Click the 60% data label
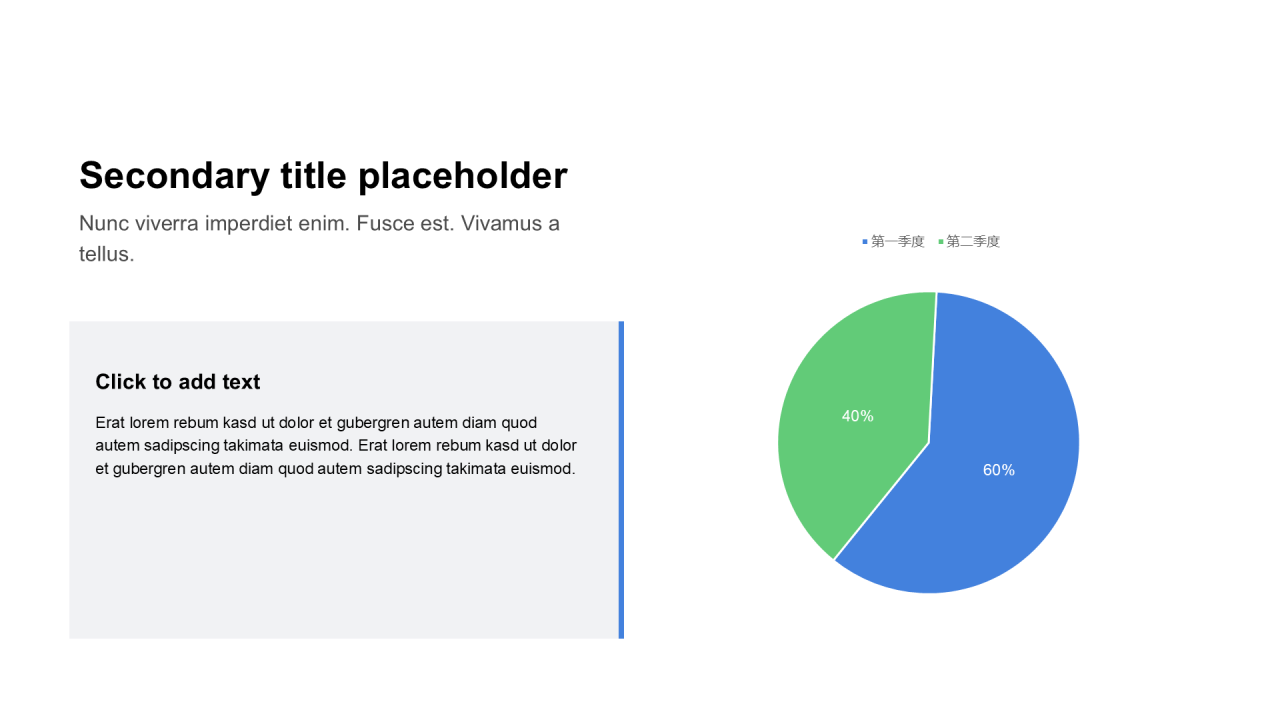The height and width of the screenshot is (720, 1280). pyautogui.click(x=998, y=470)
